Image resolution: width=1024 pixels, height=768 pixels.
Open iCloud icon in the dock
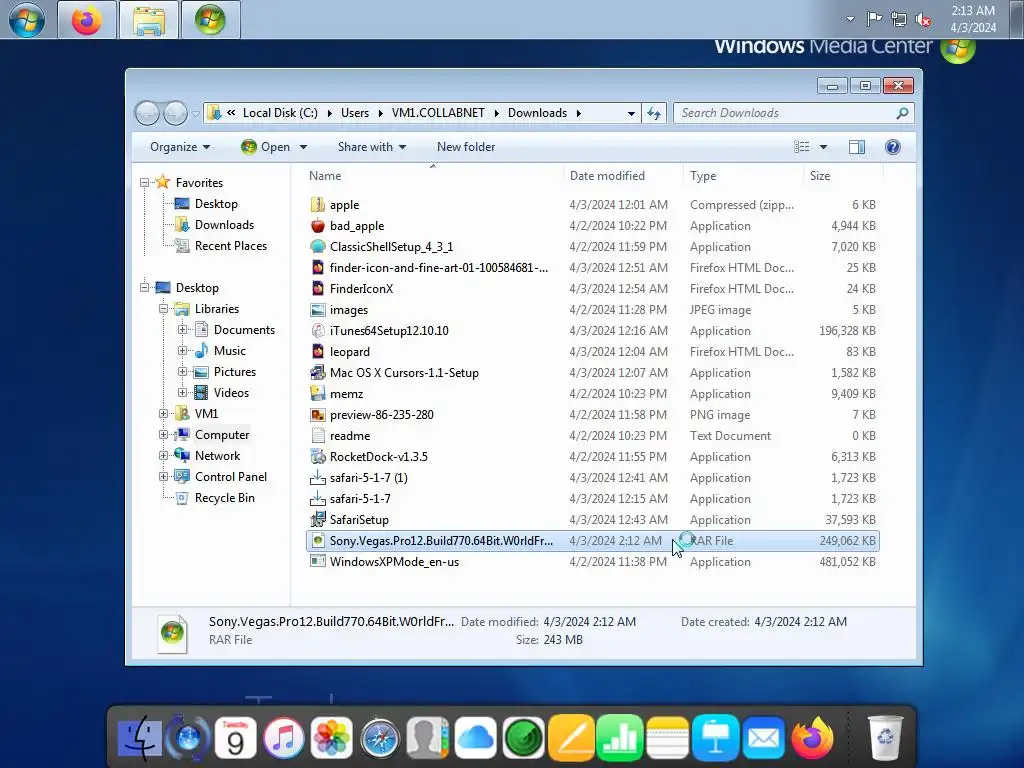coord(475,738)
